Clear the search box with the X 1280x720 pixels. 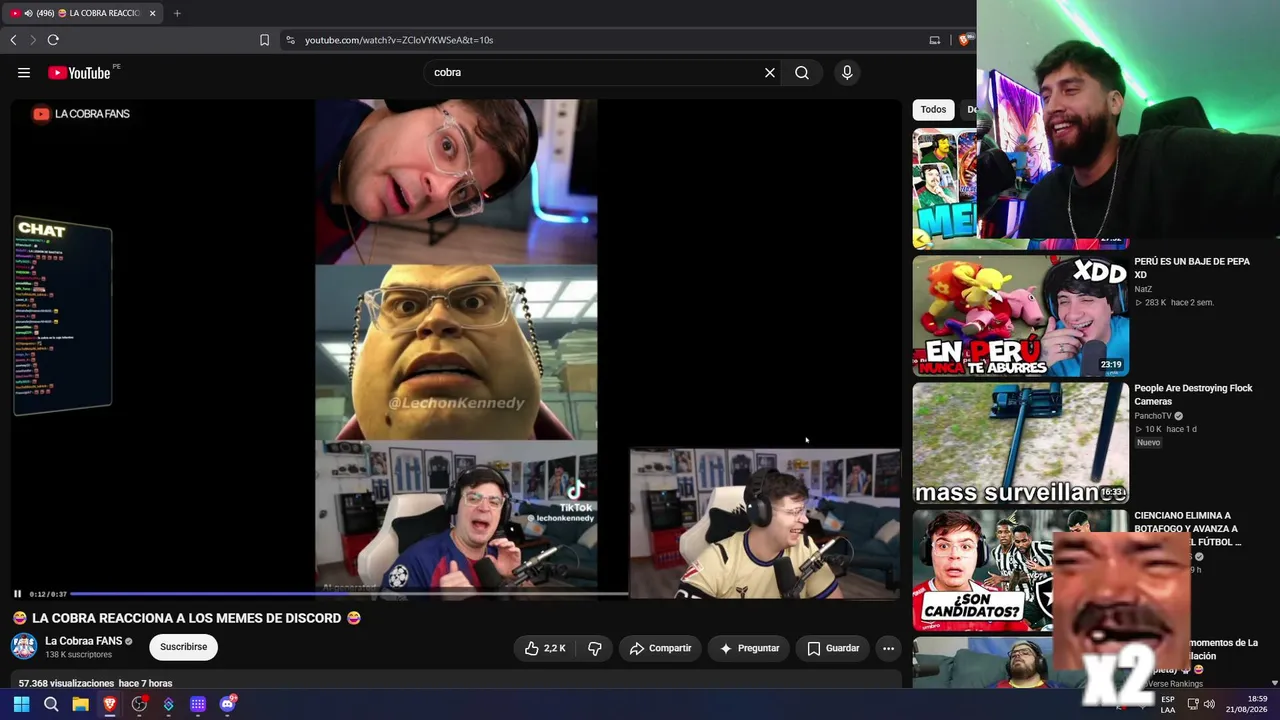tap(770, 72)
